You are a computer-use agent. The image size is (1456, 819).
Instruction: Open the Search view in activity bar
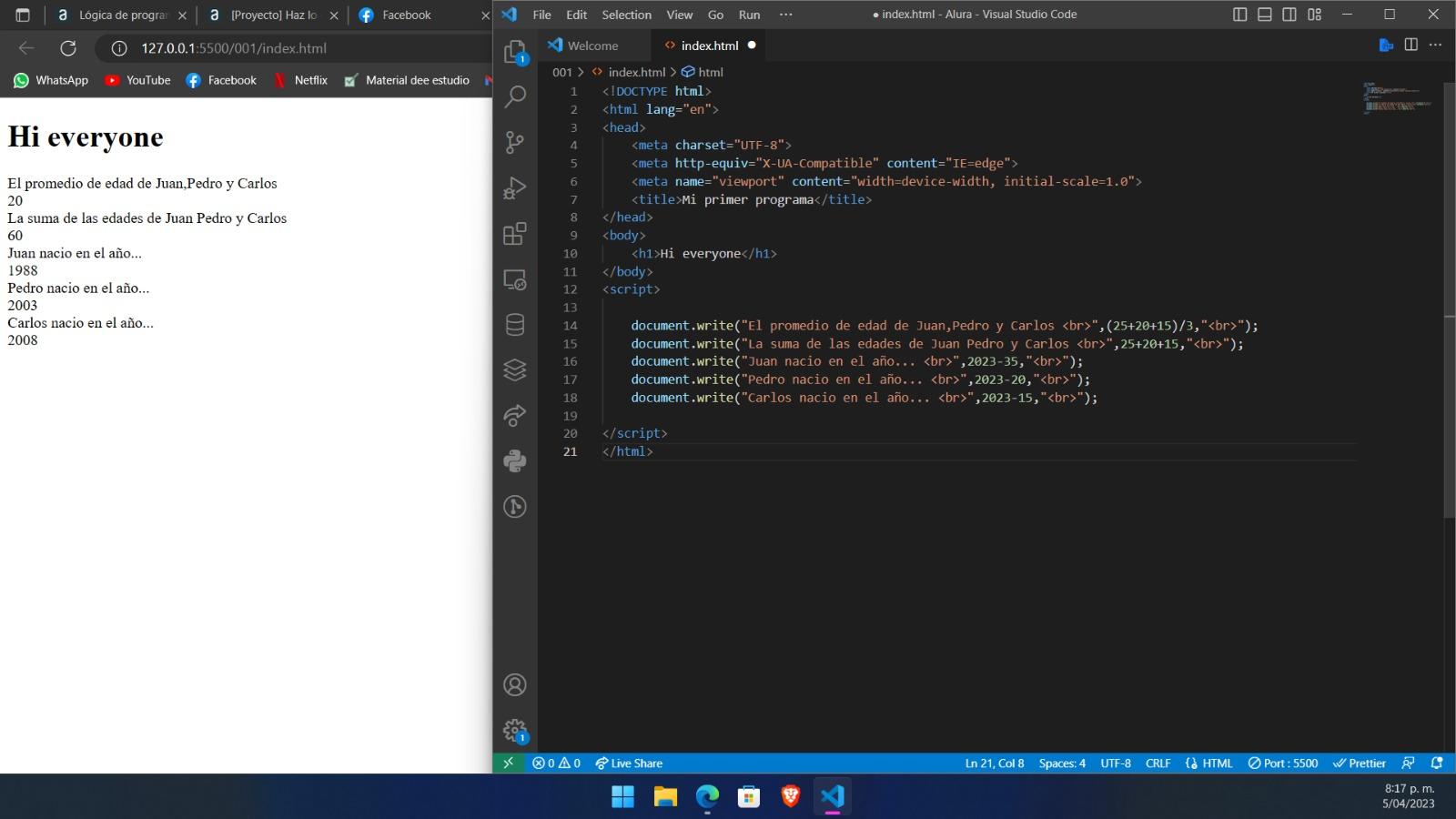(x=515, y=96)
